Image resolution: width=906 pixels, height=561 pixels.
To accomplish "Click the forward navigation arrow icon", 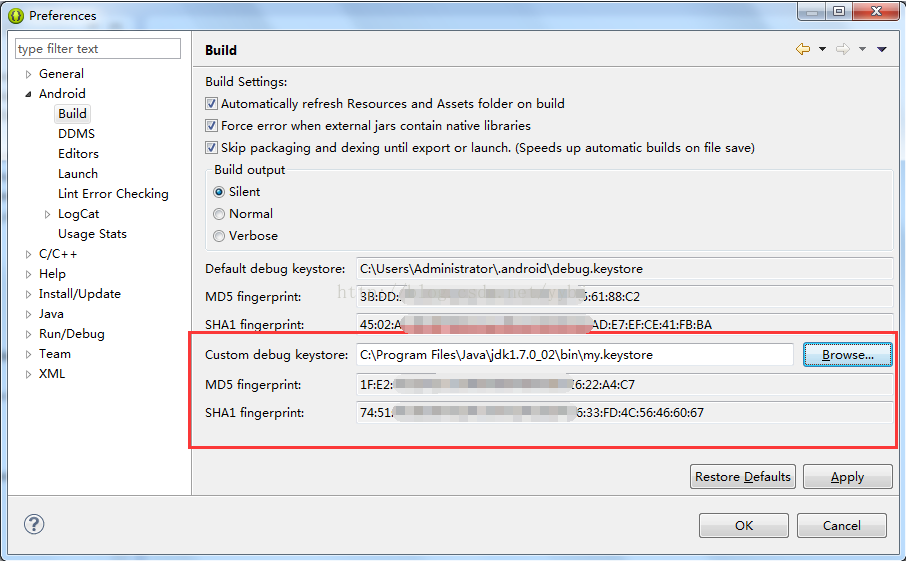I will tap(843, 49).
